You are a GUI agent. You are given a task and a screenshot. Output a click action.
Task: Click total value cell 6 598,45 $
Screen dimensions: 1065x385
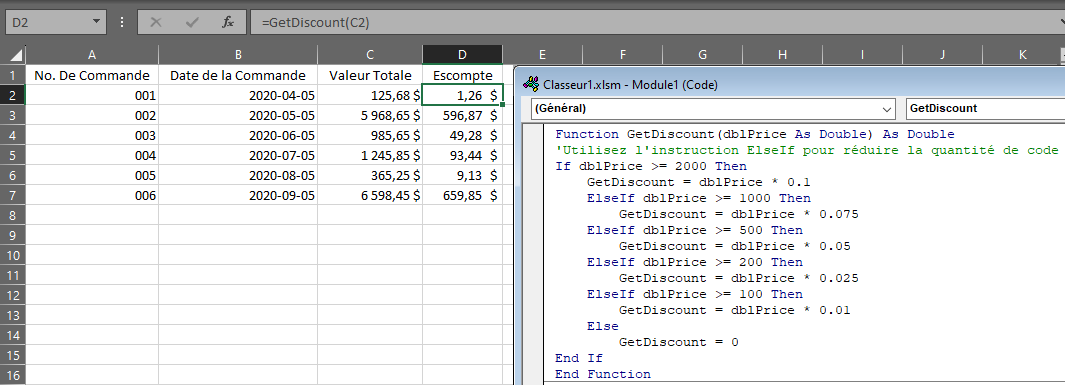coord(370,196)
